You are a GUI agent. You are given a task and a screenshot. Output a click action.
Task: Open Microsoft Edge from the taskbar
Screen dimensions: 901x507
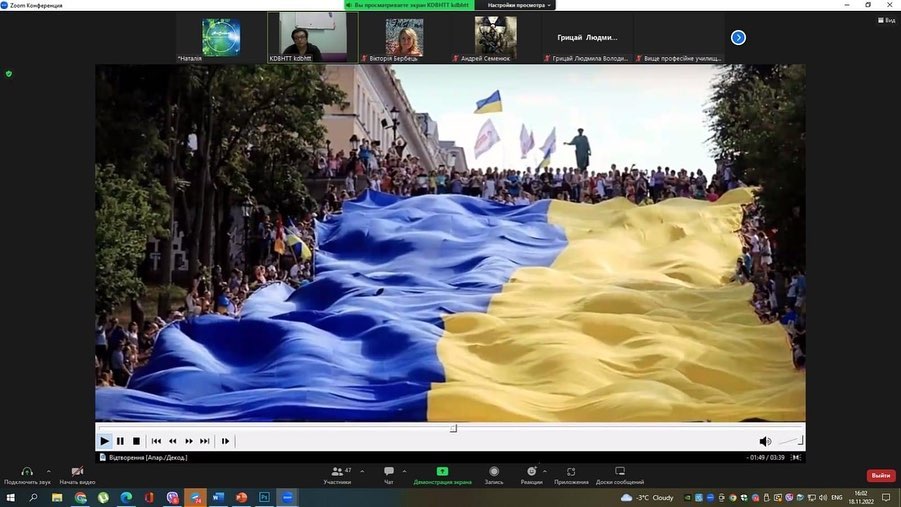126,497
